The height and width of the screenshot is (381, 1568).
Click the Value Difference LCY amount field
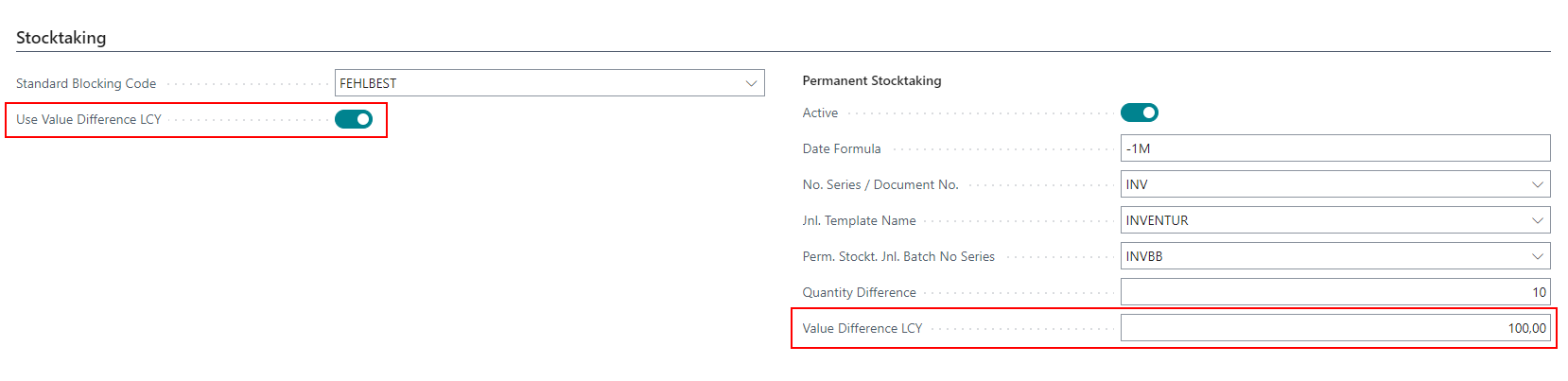(x=1333, y=328)
